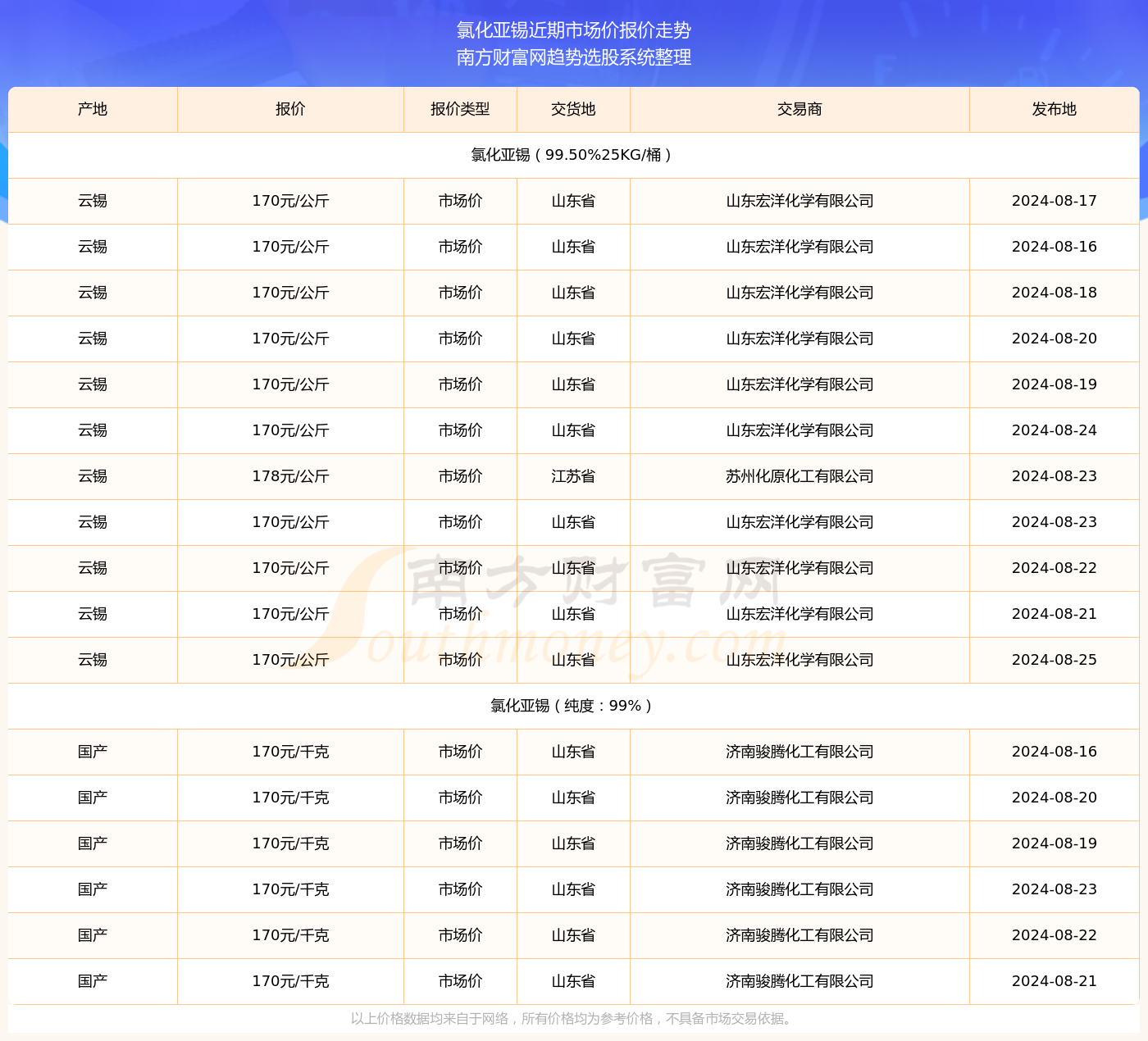Click the title 氯化亚锡近期市场价报价走势

pos(574,30)
